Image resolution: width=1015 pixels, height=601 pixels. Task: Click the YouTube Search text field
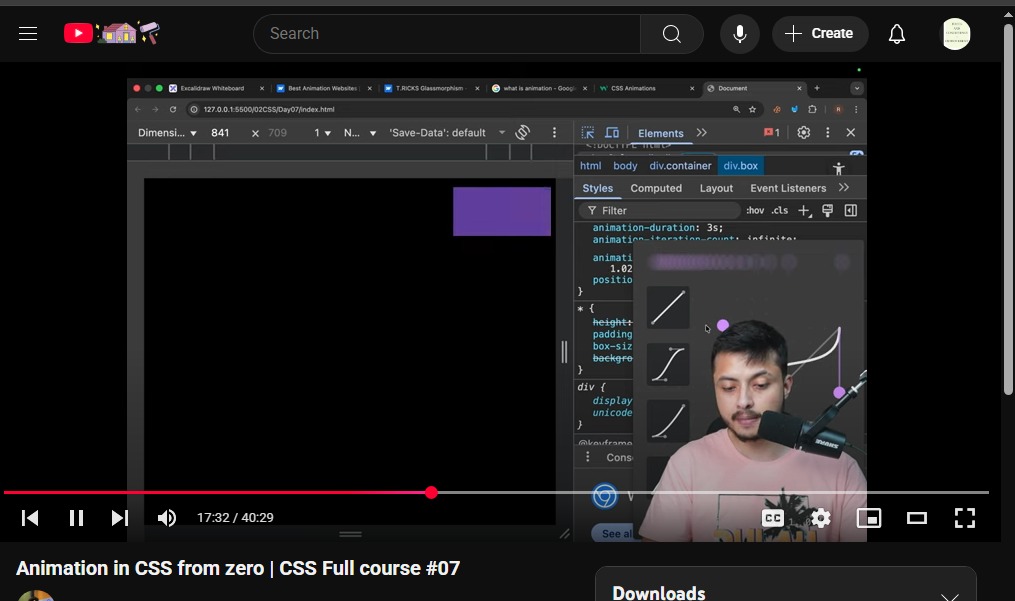447,34
